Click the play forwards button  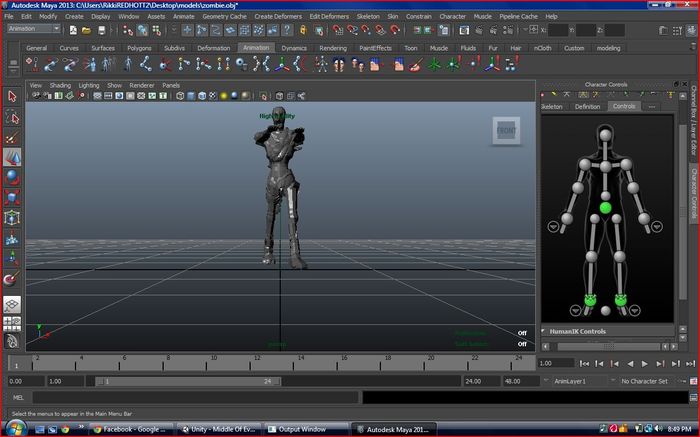click(x=644, y=364)
